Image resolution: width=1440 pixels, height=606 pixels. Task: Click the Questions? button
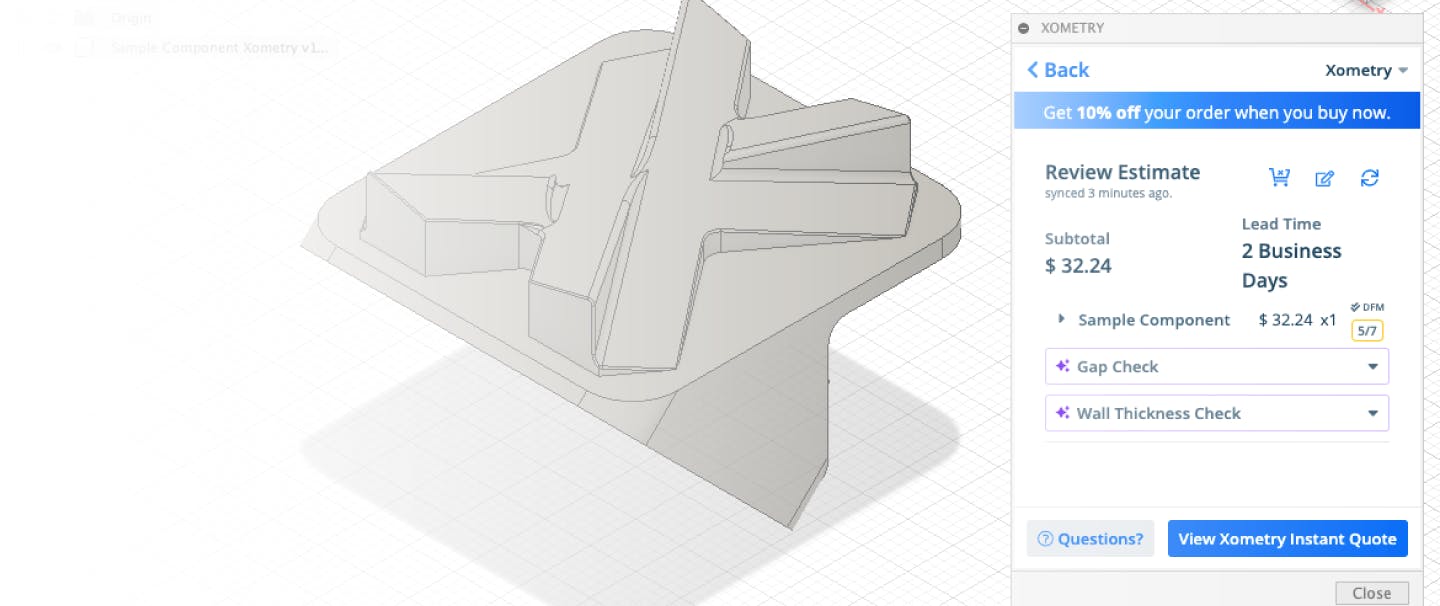(x=1090, y=539)
